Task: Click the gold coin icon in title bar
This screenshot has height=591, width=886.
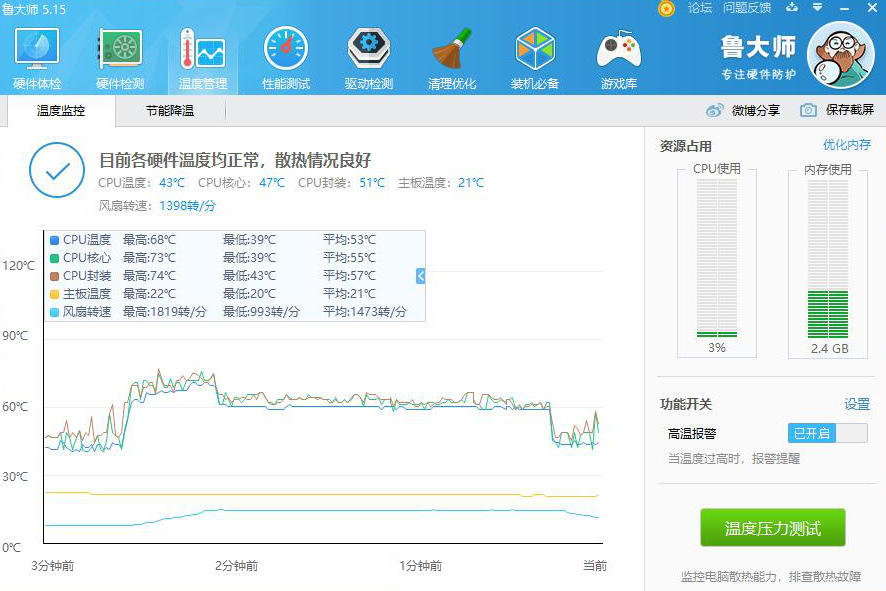Action: pos(667,8)
